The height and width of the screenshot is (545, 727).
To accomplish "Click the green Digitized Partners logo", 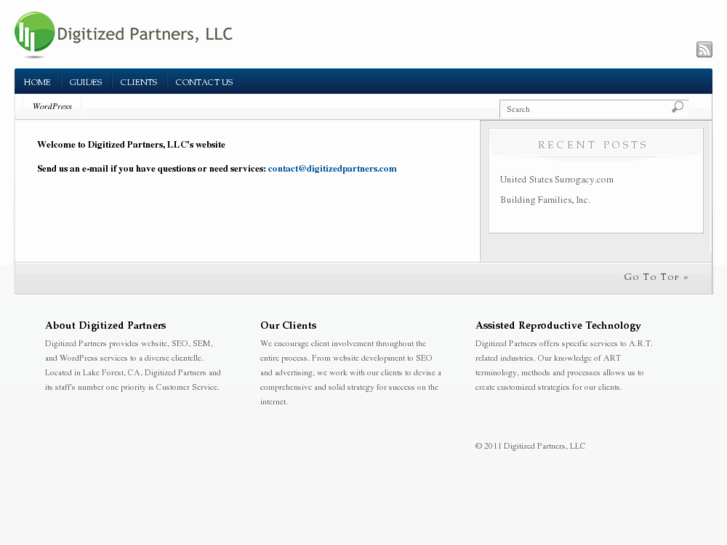I will click(34, 34).
